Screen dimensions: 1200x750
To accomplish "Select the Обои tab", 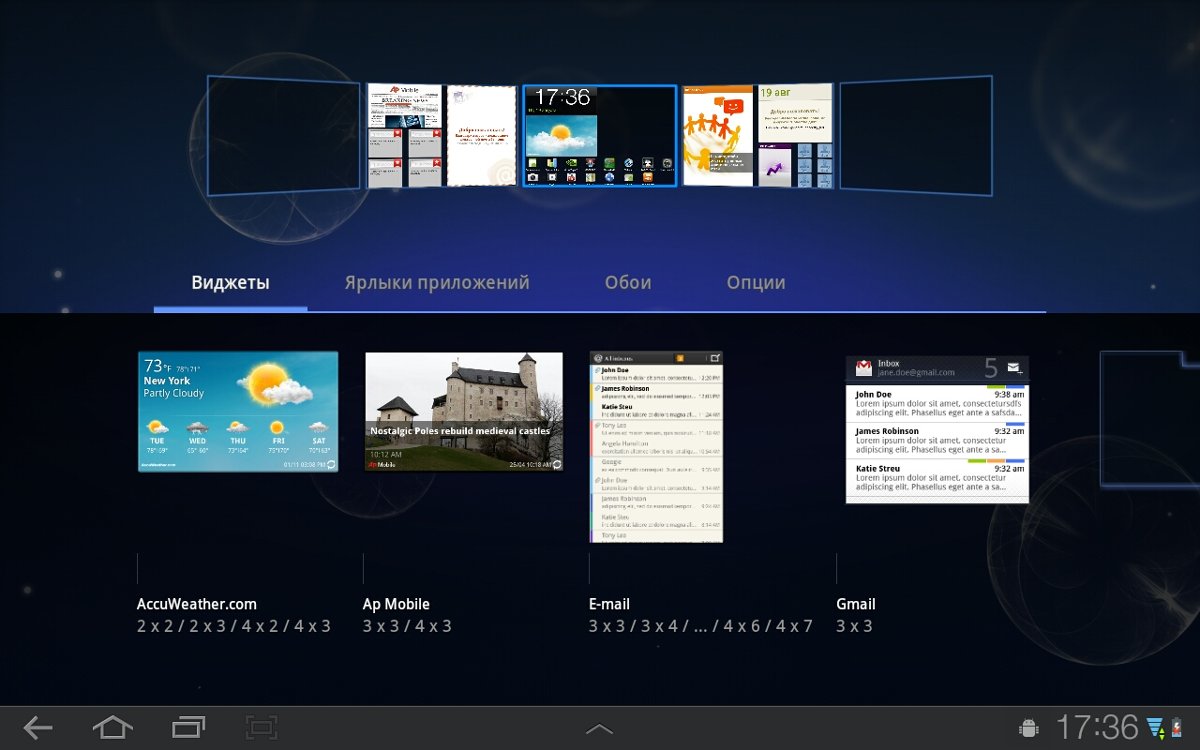I will tap(628, 283).
